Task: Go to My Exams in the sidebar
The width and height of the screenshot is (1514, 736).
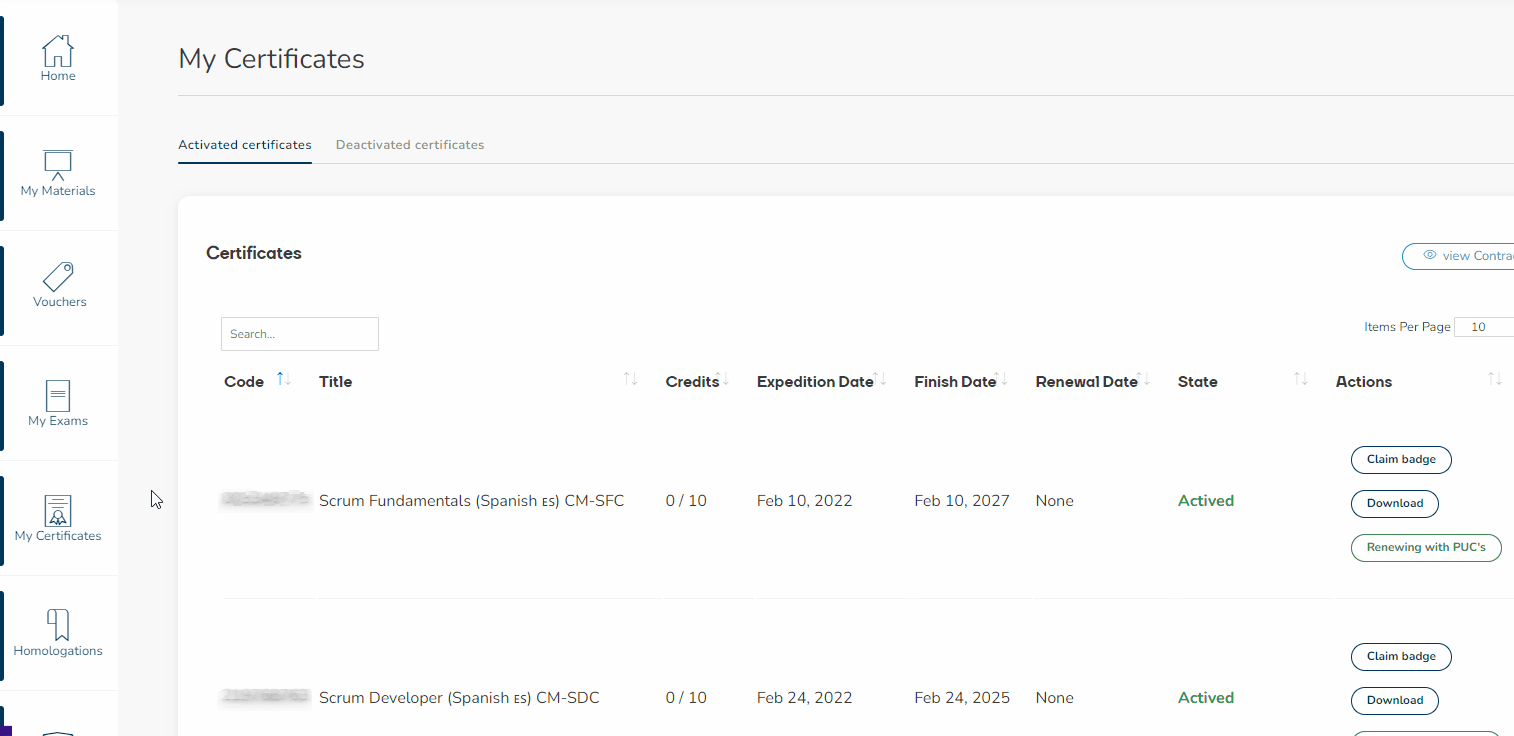Action: (x=58, y=396)
